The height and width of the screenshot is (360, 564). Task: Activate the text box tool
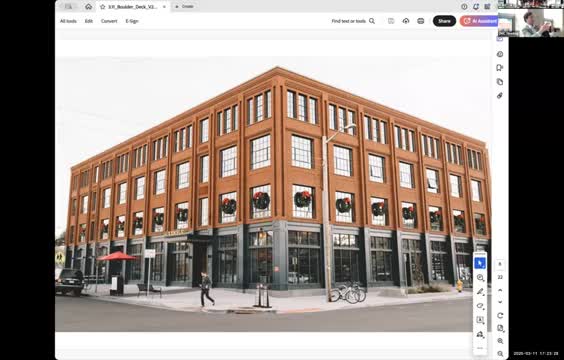480,320
